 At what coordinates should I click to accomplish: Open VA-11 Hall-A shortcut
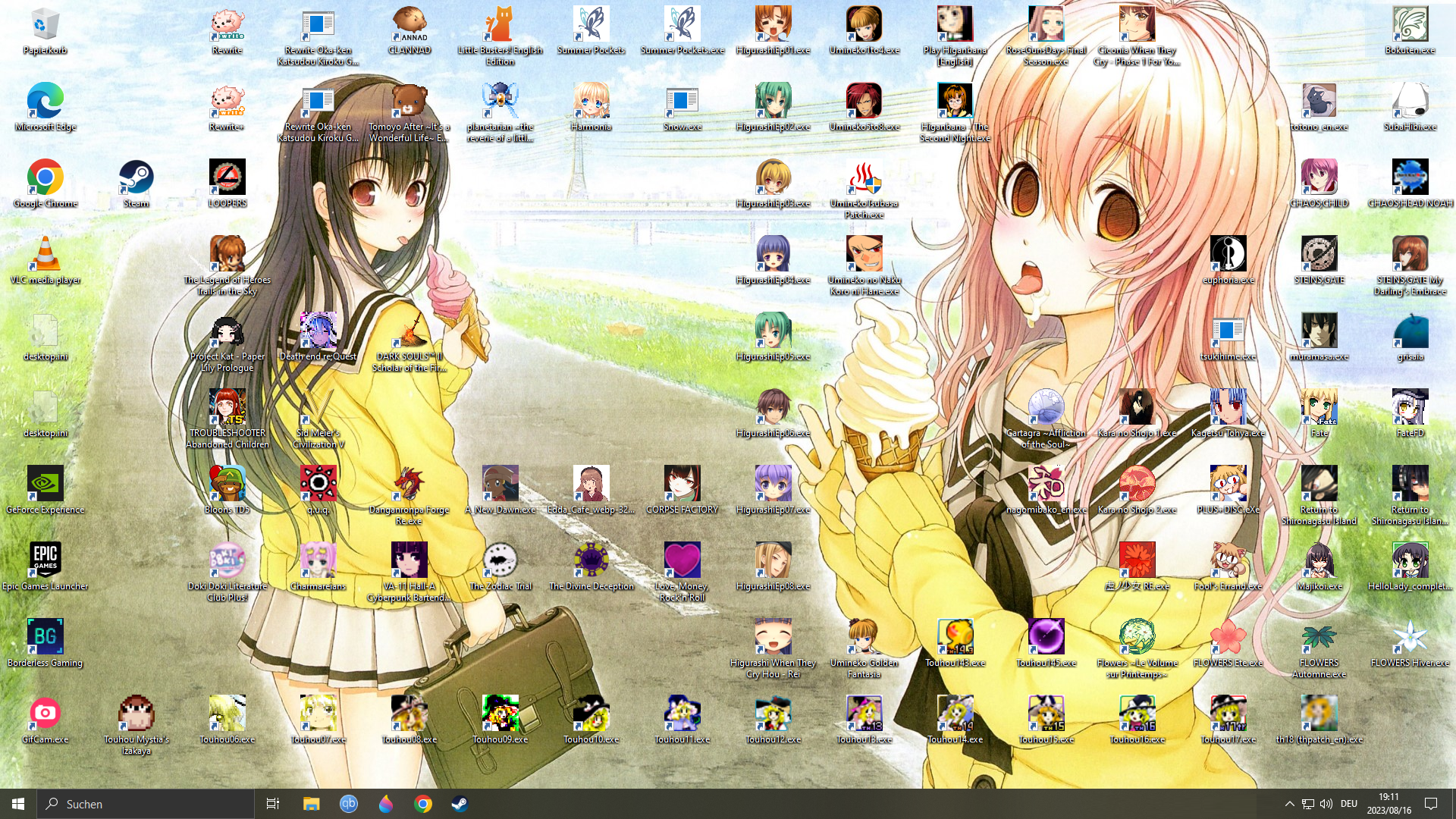409,572
